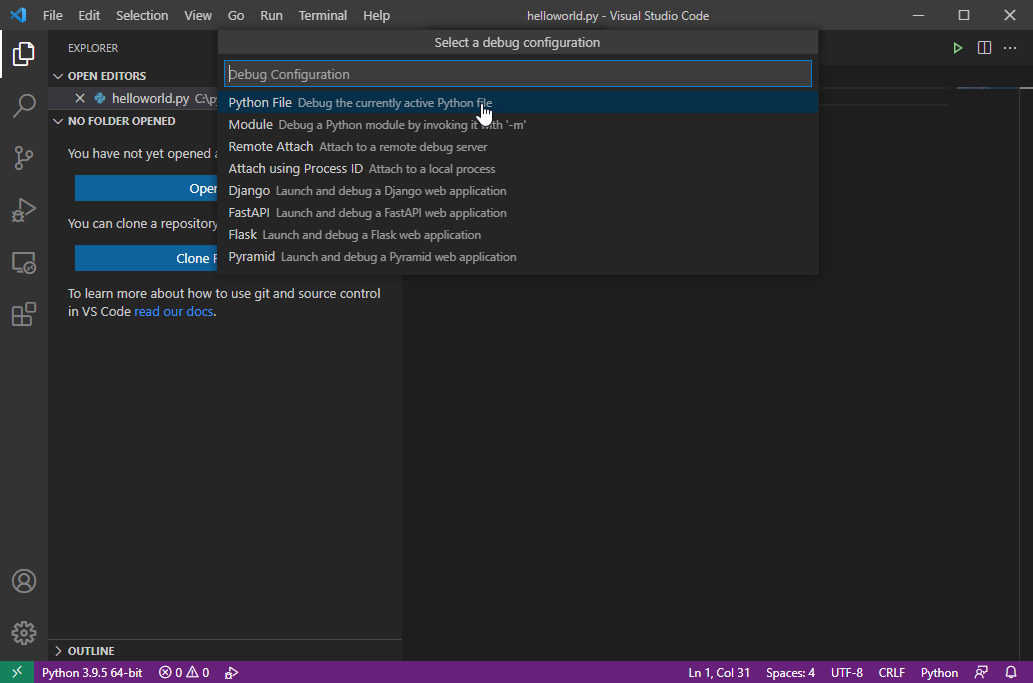Select FastAPI debug configuration
1033x683 pixels.
[518, 213]
